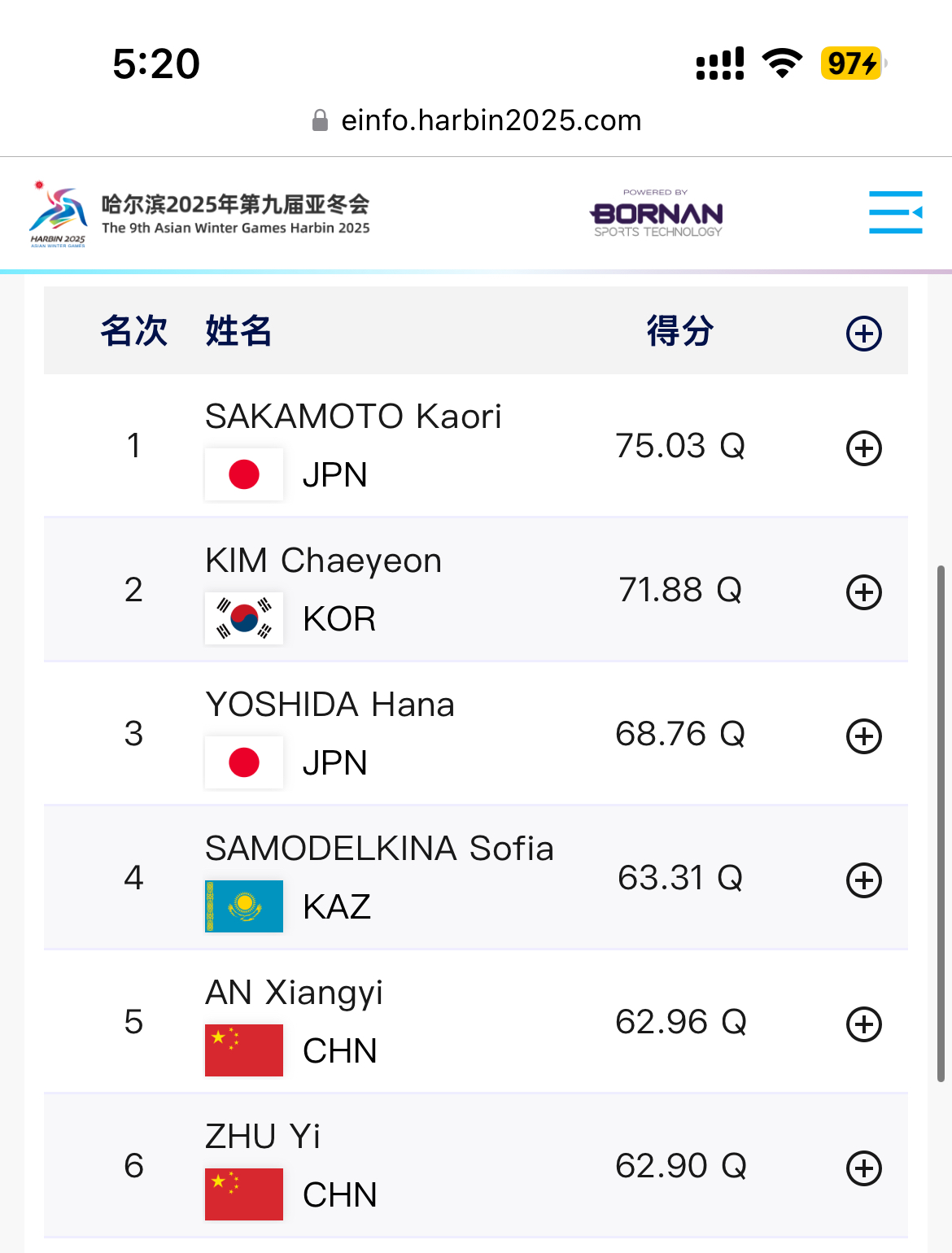Select the einfo.harbin2025.com address bar
The image size is (952, 1253).
coord(491,120)
